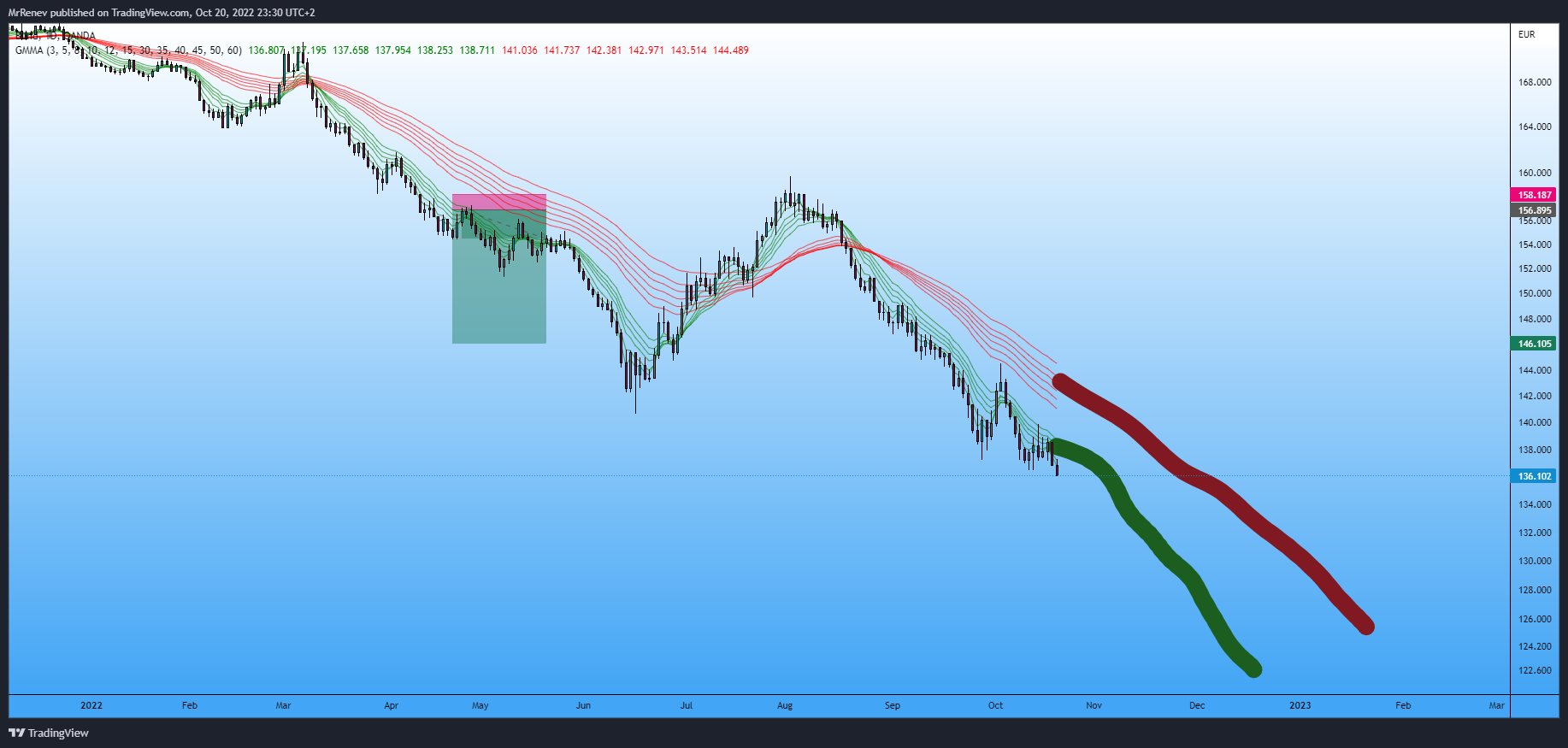Click the 126.000 price axis label
This screenshot has width=1568, height=748.
[x=1535, y=619]
